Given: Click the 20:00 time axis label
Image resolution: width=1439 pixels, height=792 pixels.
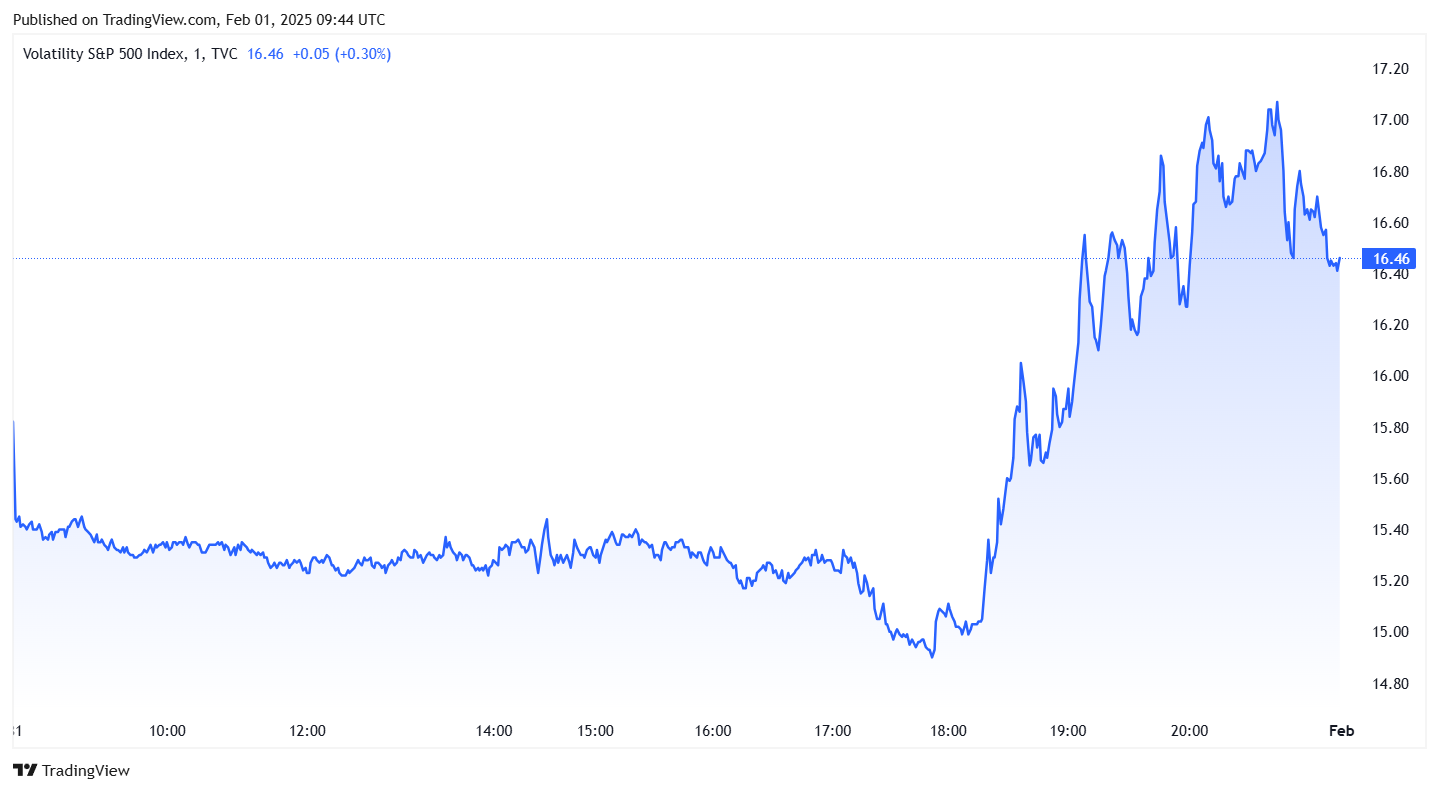Looking at the screenshot, I should tap(1188, 731).
